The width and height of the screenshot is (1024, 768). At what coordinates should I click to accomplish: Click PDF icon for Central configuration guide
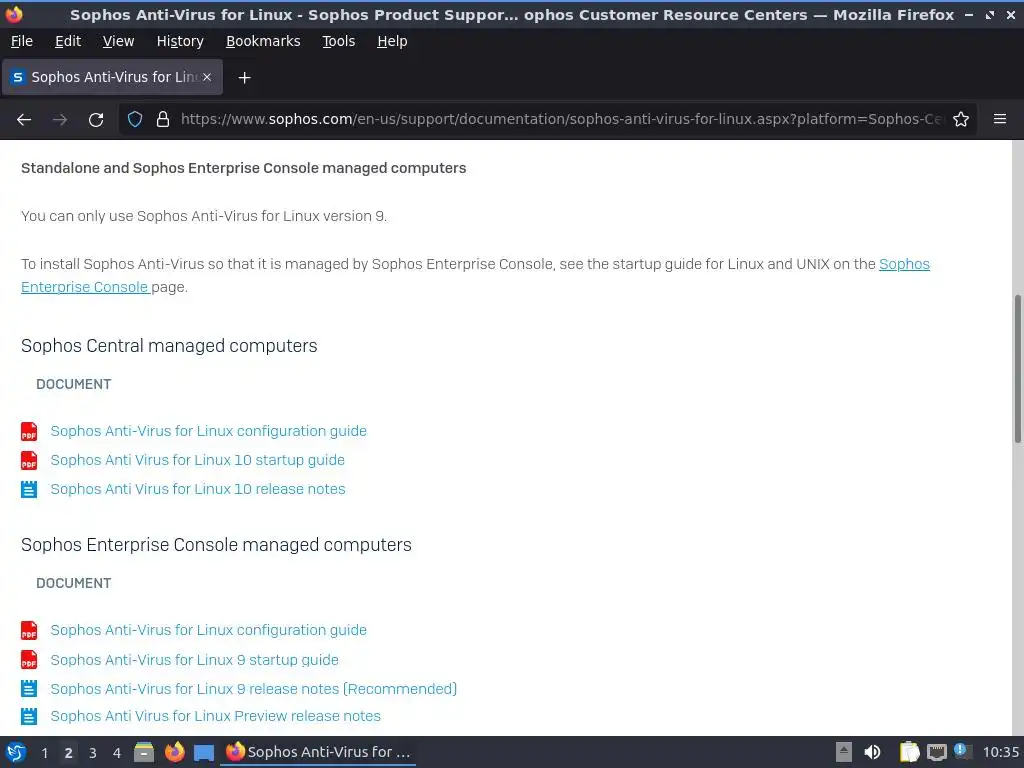pyautogui.click(x=29, y=432)
